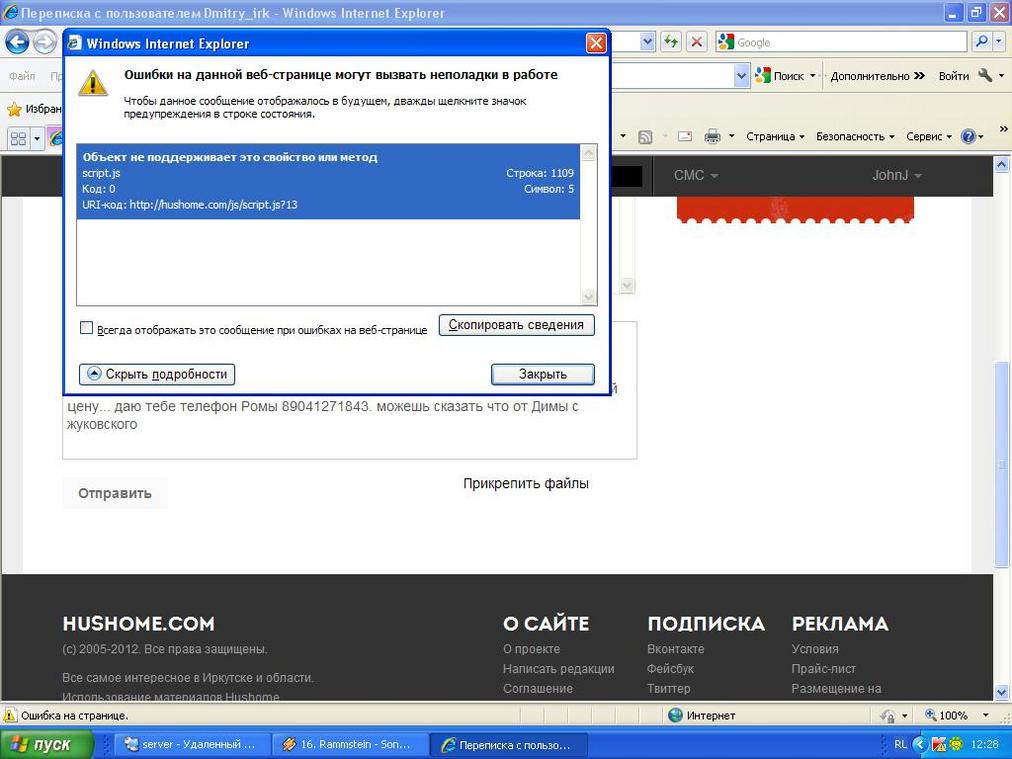Click 'Скопировать сведения' button

click(516, 325)
